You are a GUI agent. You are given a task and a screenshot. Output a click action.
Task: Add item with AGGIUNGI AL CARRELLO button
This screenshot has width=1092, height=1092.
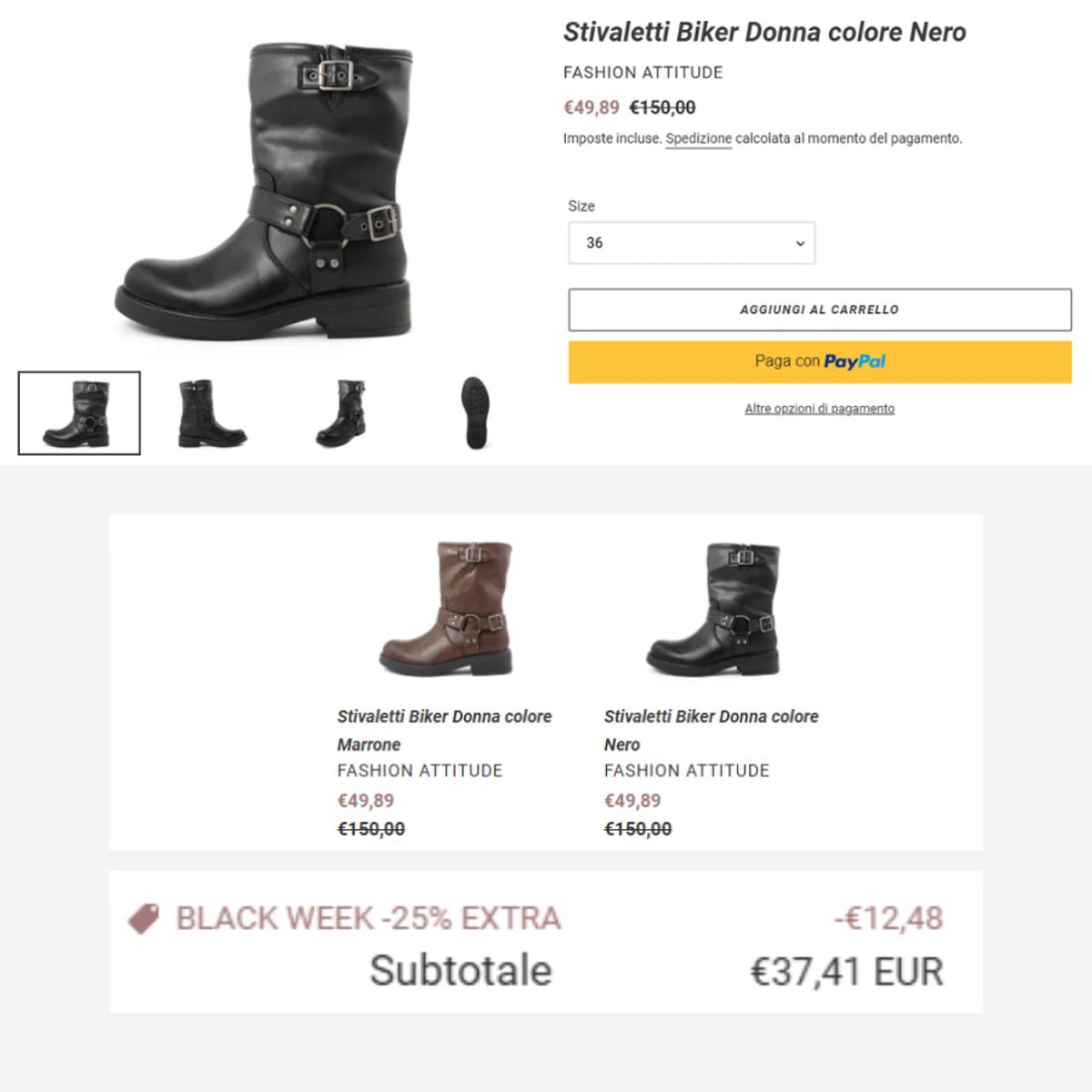[820, 309]
